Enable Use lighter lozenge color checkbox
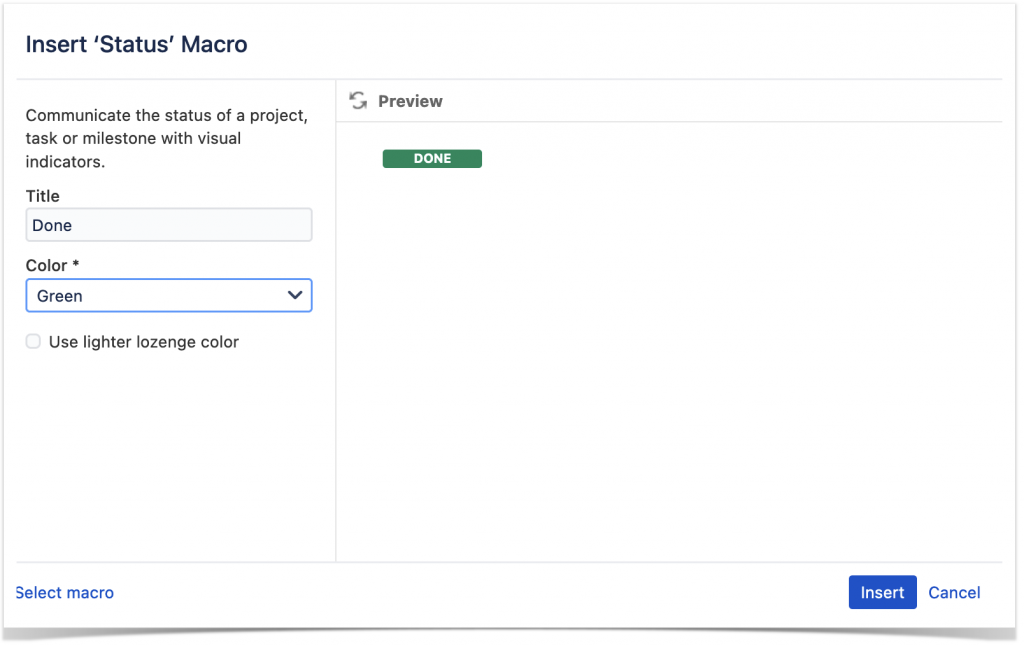The width and height of the screenshot is (1024, 646). coord(33,342)
